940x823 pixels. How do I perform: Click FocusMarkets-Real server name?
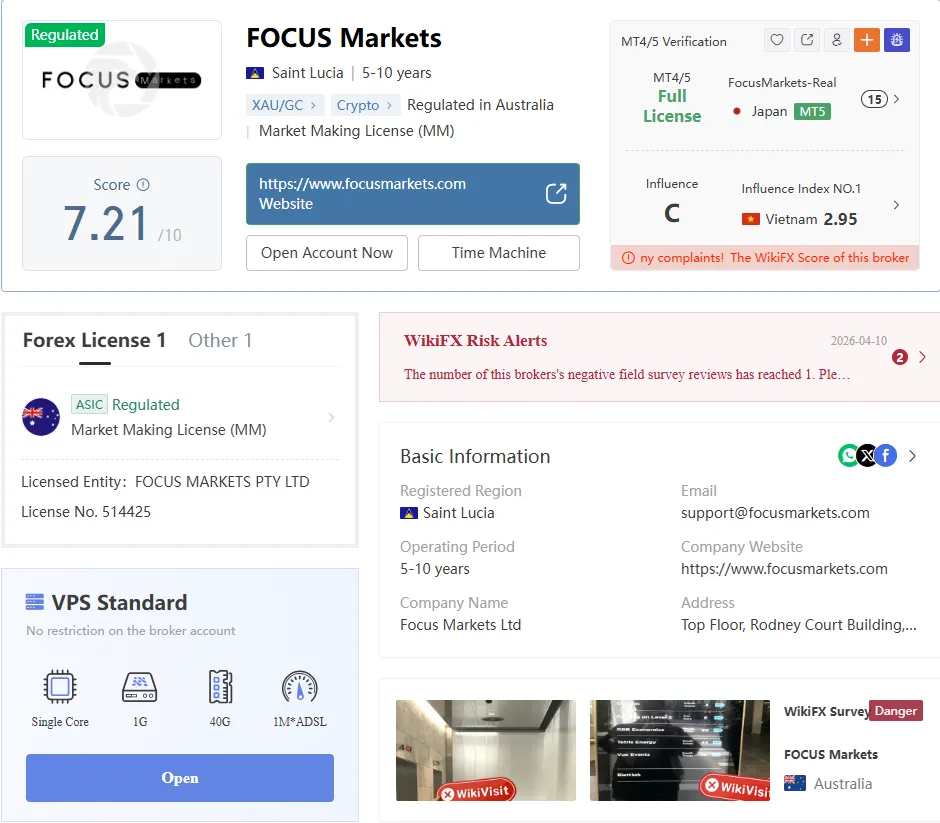(782, 83)
